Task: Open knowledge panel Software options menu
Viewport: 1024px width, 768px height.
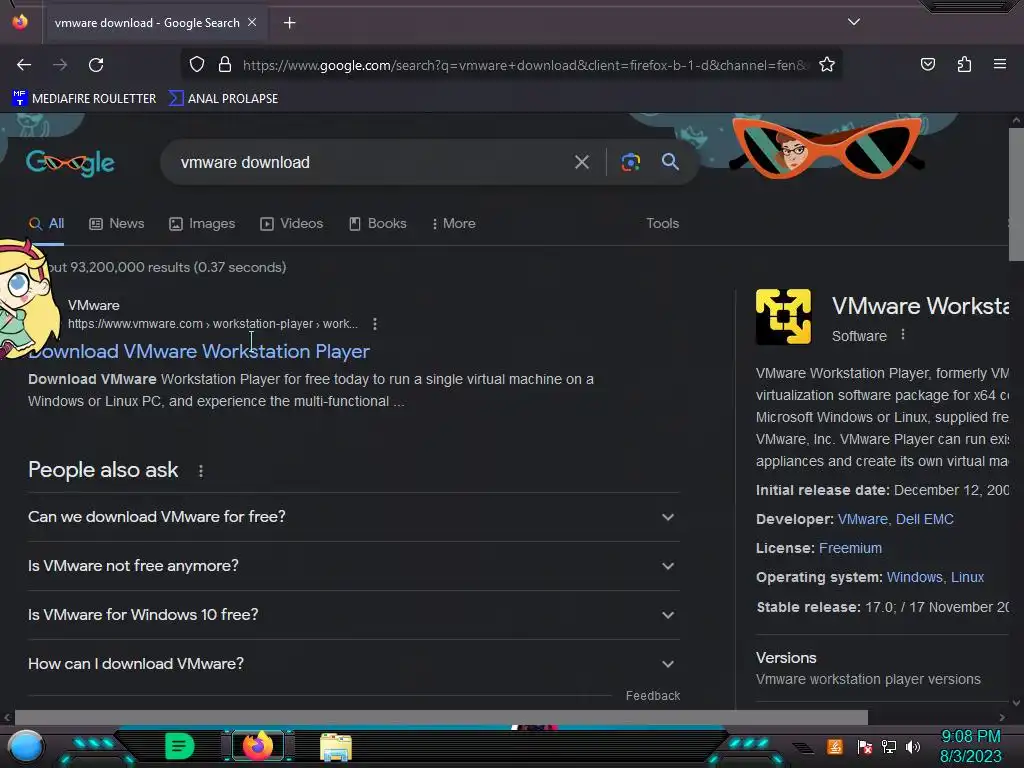Action: coord(903,334)
